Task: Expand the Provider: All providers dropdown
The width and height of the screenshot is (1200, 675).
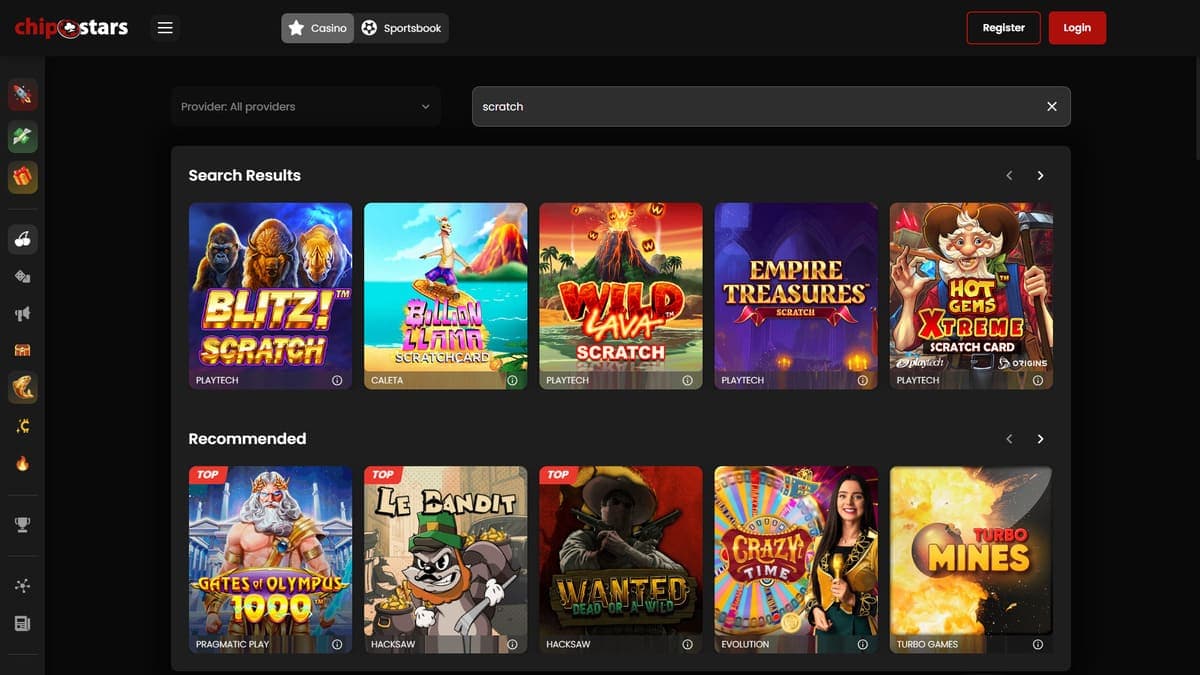Action: (x=305, y=106)
